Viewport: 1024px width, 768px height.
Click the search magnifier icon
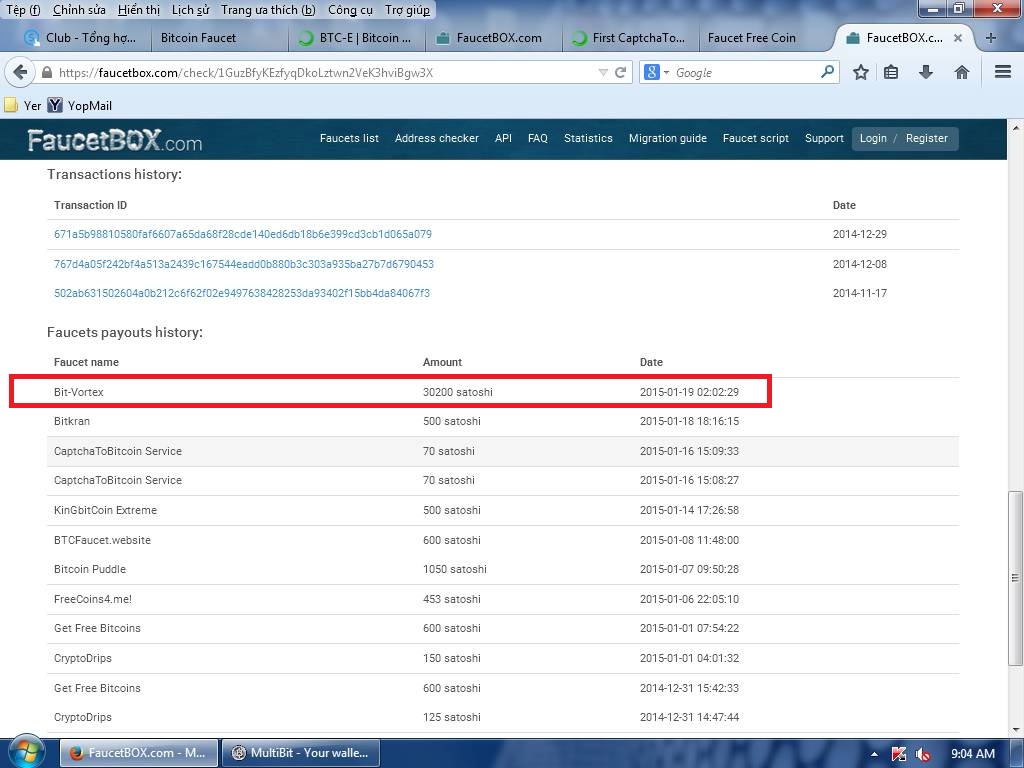click(x=827, y=72)
